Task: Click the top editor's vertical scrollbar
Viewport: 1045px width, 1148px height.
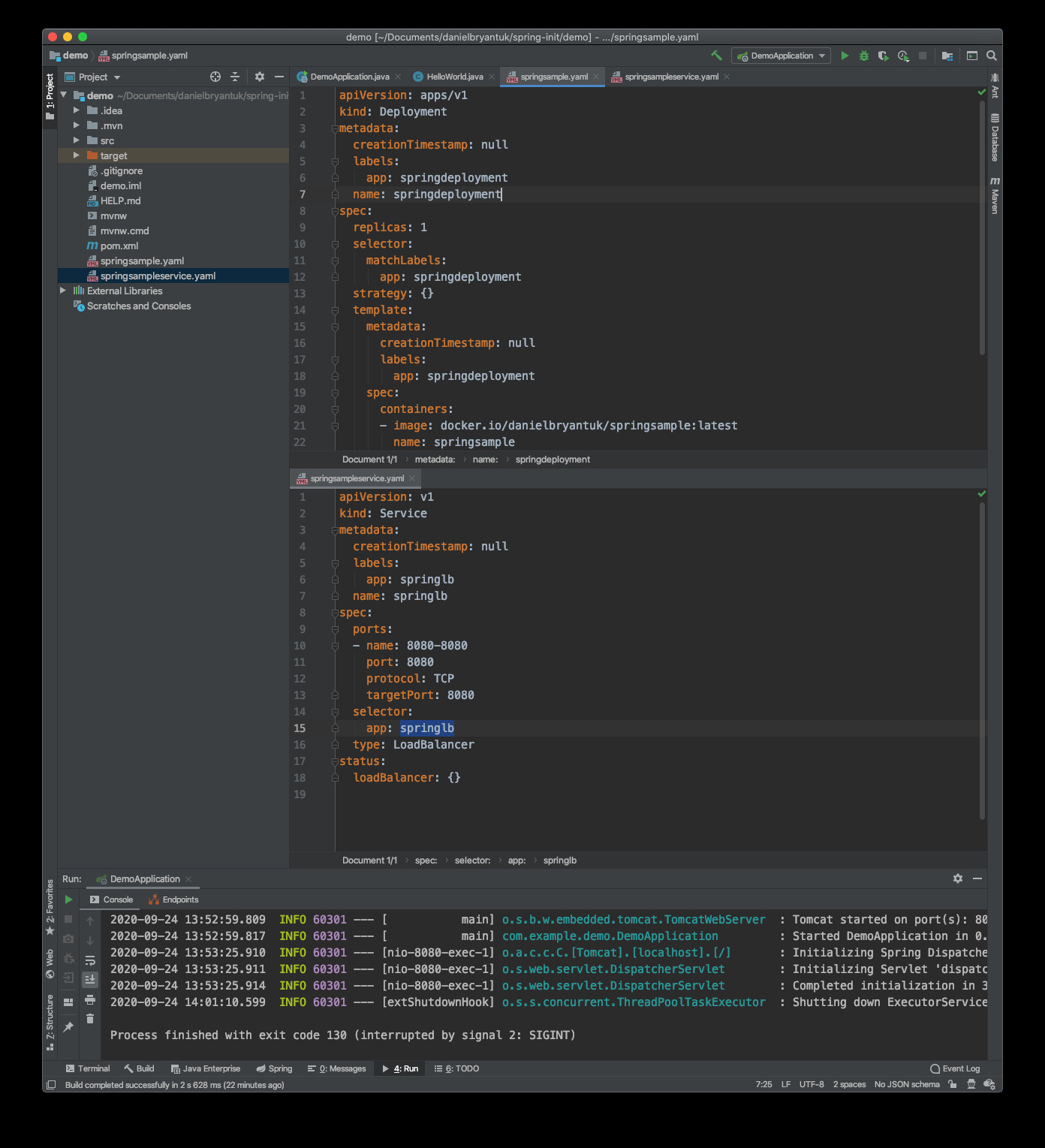Action: click(982, 225)
